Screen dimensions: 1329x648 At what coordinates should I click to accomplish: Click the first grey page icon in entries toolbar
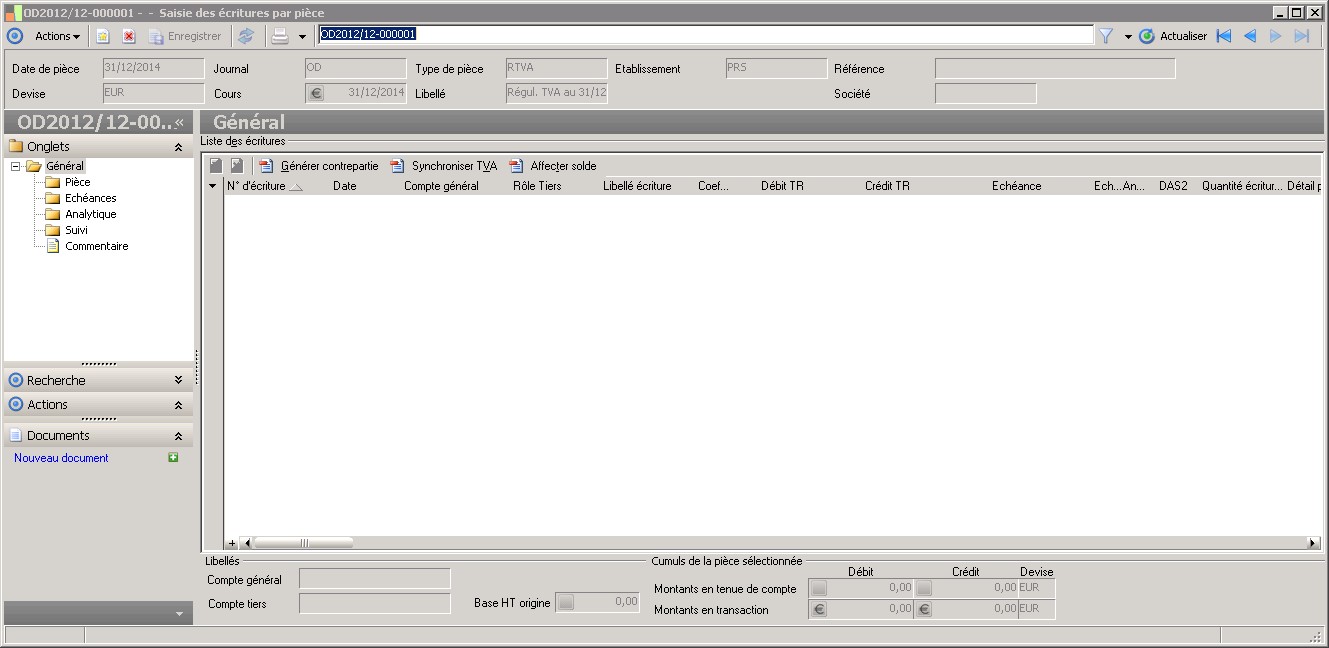[216, 166]
